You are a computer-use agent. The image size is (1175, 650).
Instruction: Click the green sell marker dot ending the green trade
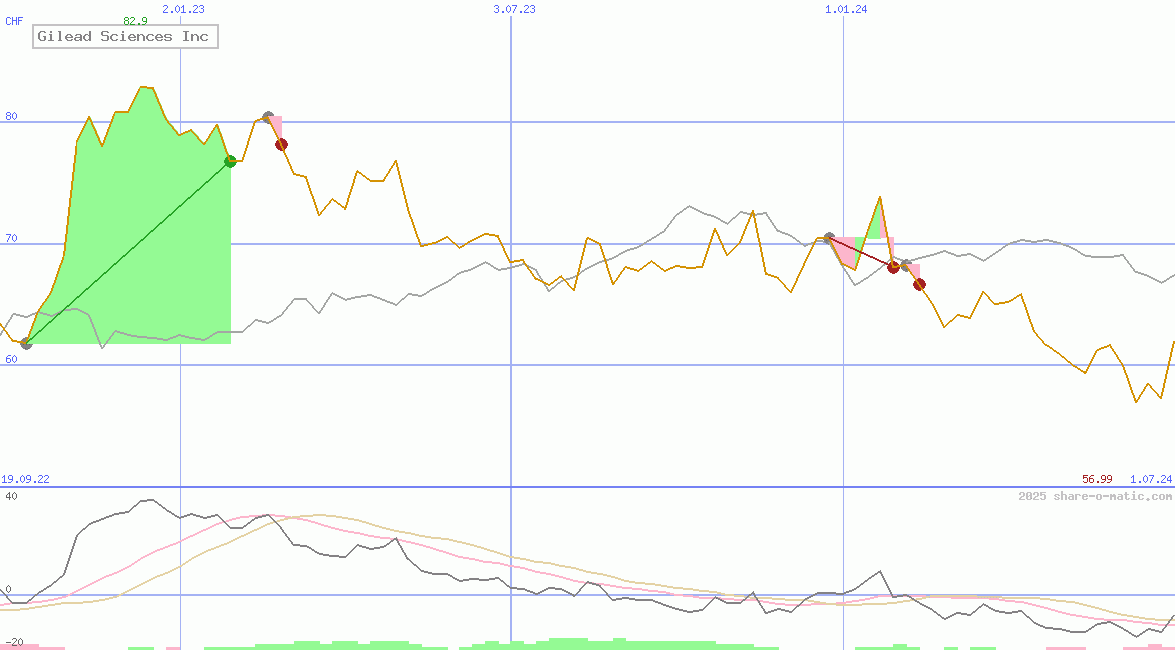coord(230,161)
